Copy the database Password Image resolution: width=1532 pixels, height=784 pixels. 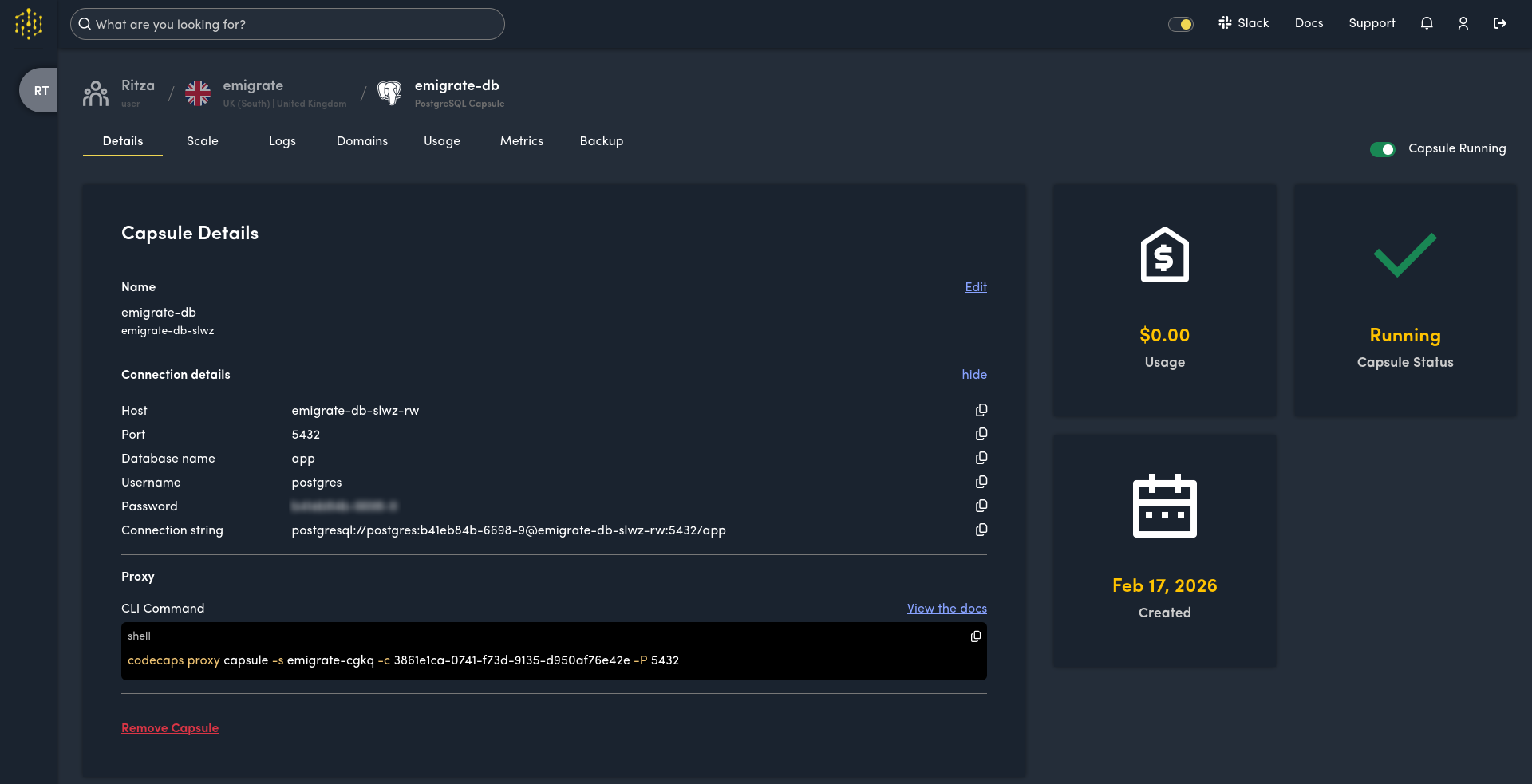point(981,506)
